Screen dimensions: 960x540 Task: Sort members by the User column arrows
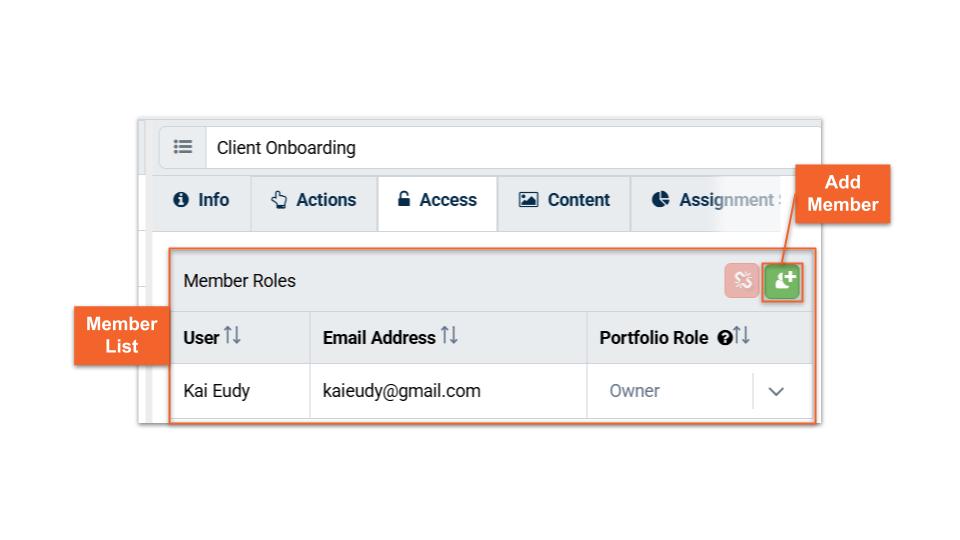(232, 337)
